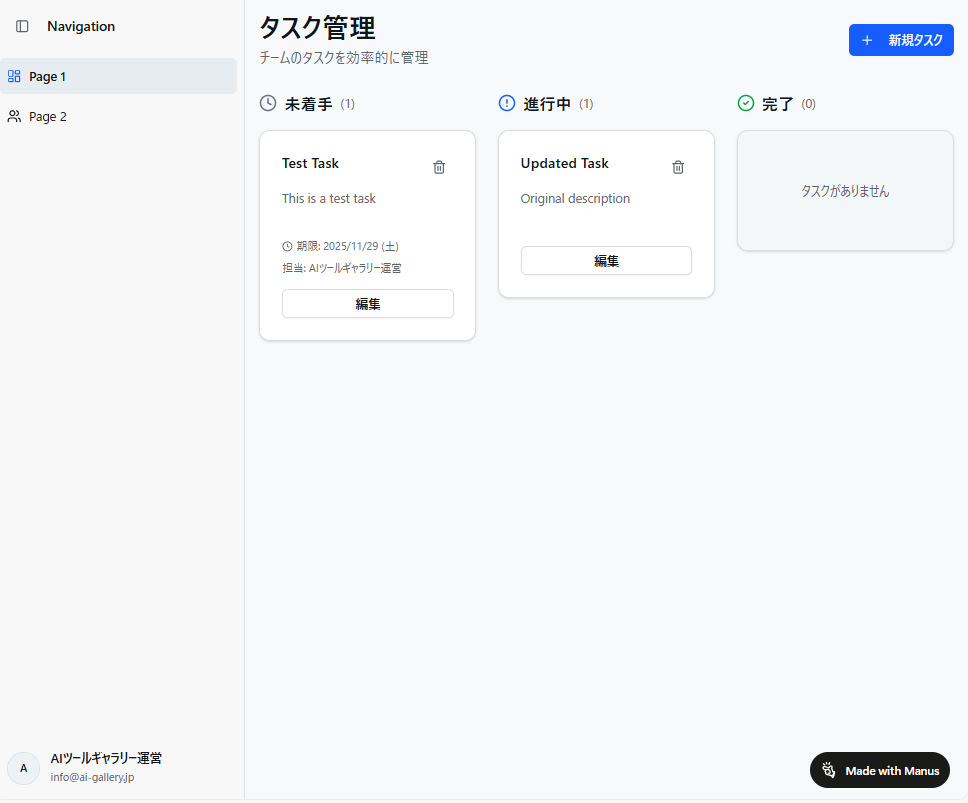Click the info@ai-gallery.jp email text
Screen dimensions: 968x803
click(x=92, y=777)
